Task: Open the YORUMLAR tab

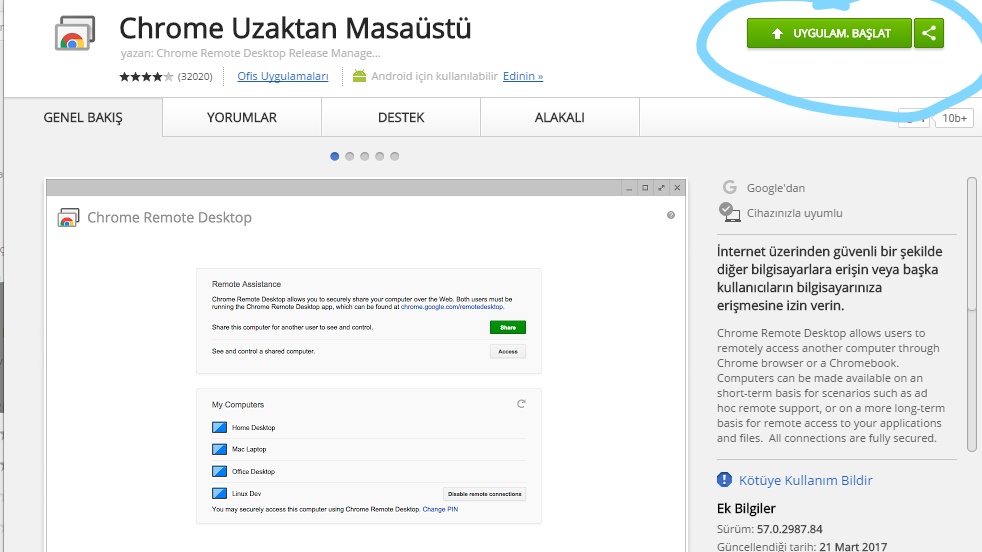Action: click(242, 117)
